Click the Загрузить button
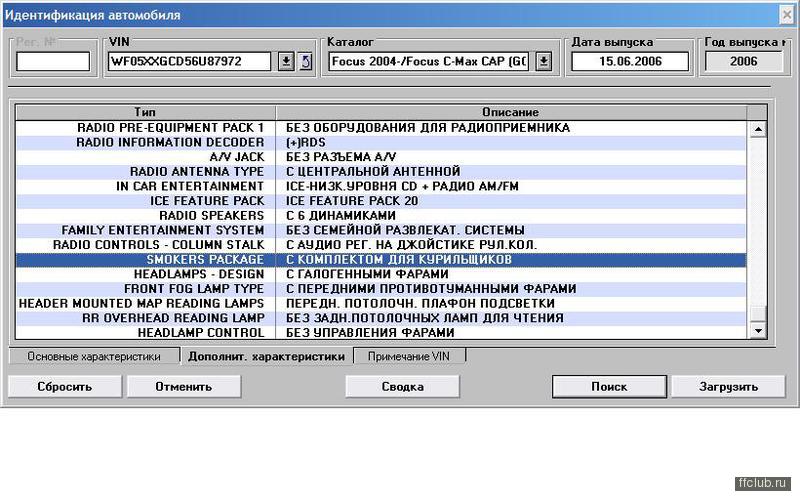 point(728,387)
